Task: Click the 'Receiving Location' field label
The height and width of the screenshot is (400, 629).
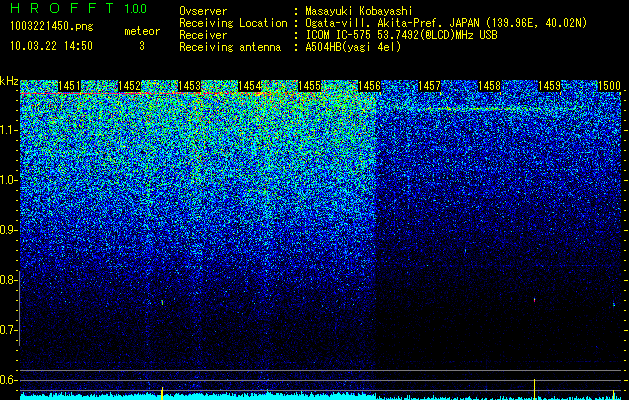Action: pyautogui.click(x=233, y=23)
